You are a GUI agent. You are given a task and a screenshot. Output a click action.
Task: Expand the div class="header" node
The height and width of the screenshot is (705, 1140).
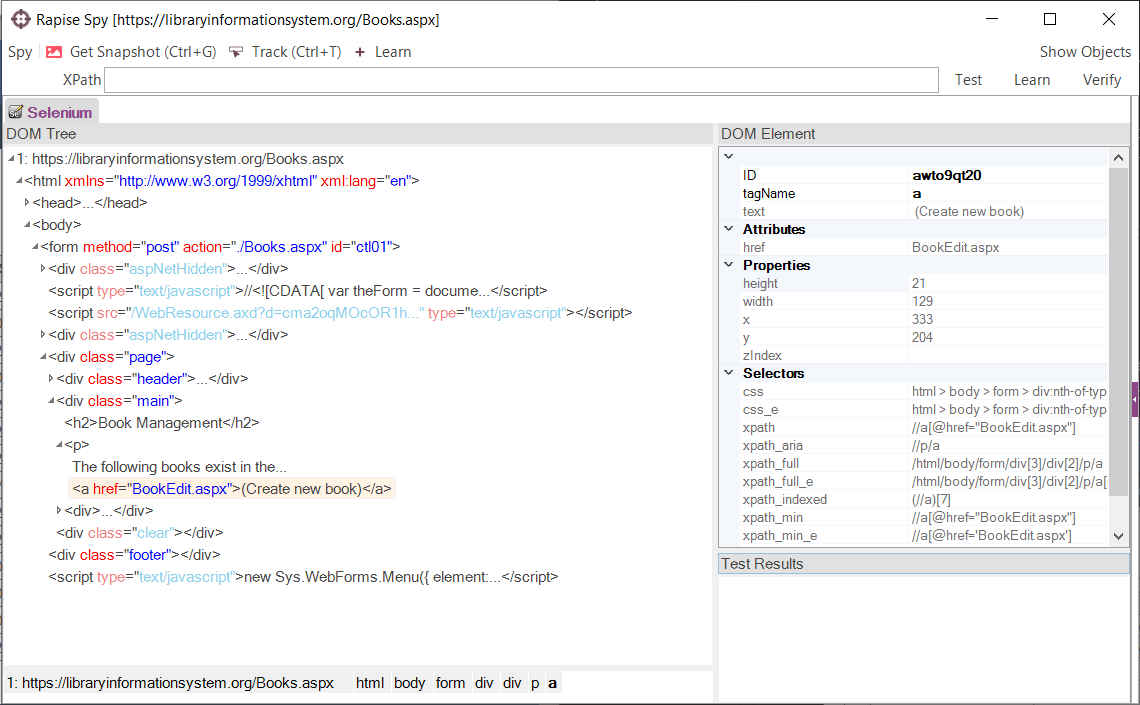(x=51, y=379)
